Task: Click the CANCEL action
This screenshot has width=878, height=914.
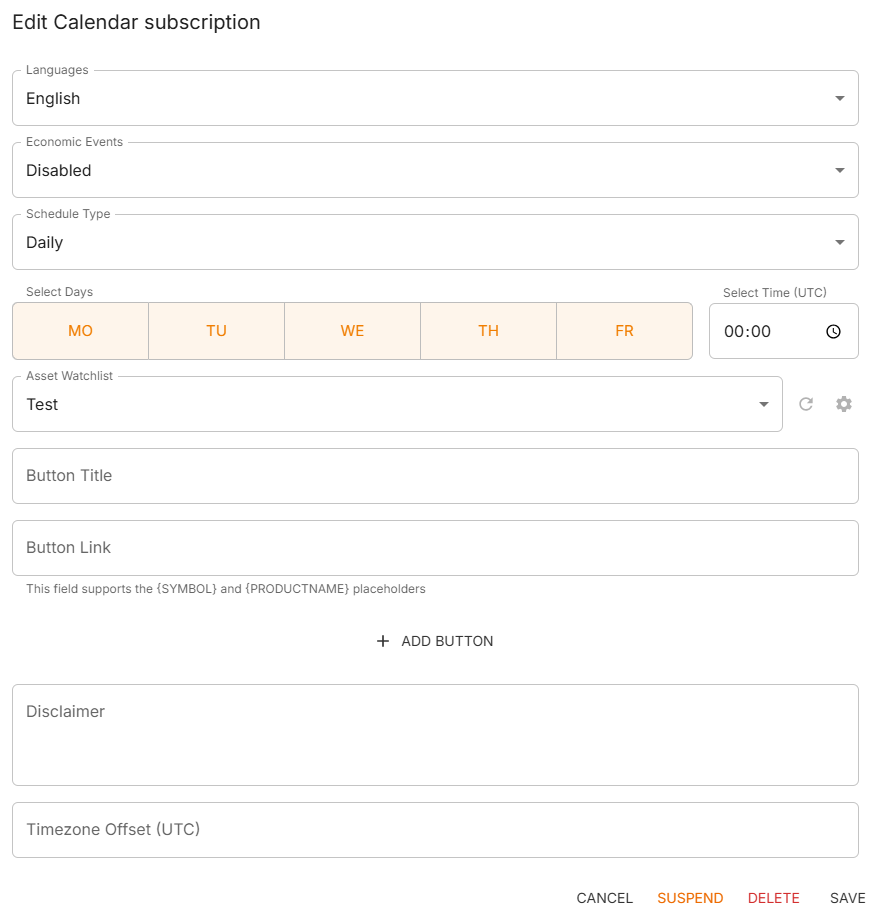Action: click(604, 898)
